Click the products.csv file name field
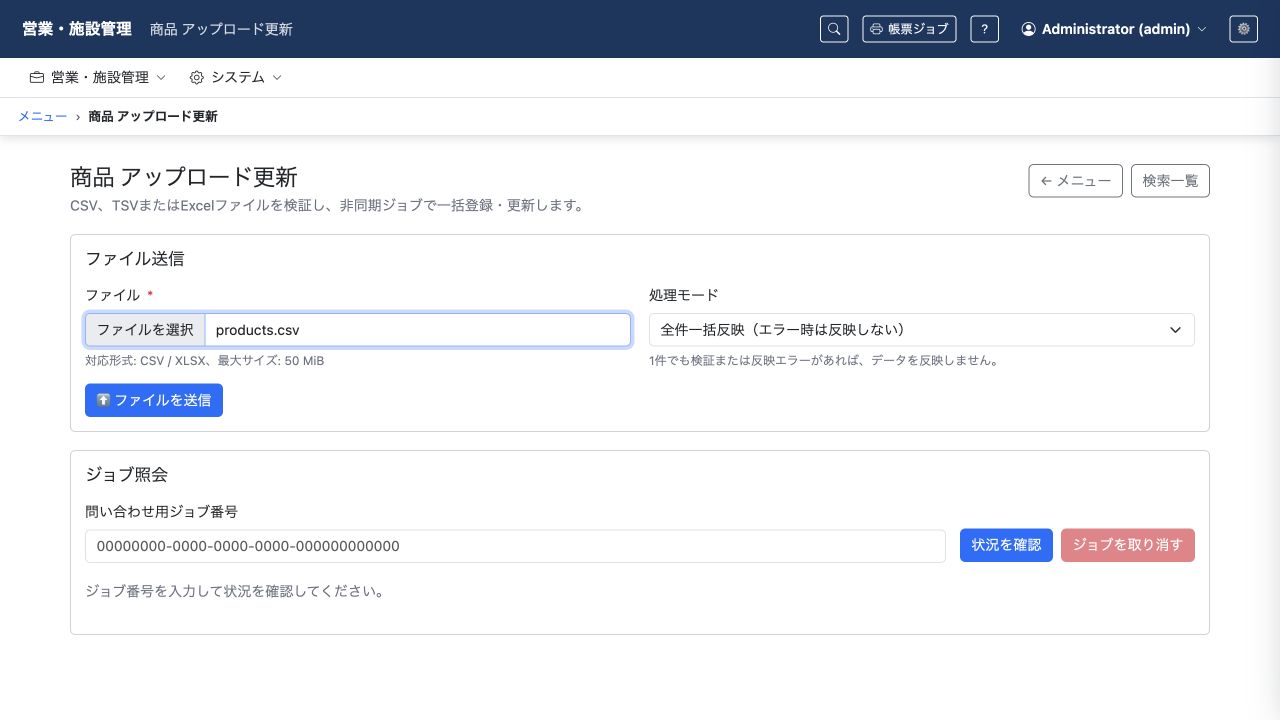Screen dimensions: 1280x720 coord(417,330)
